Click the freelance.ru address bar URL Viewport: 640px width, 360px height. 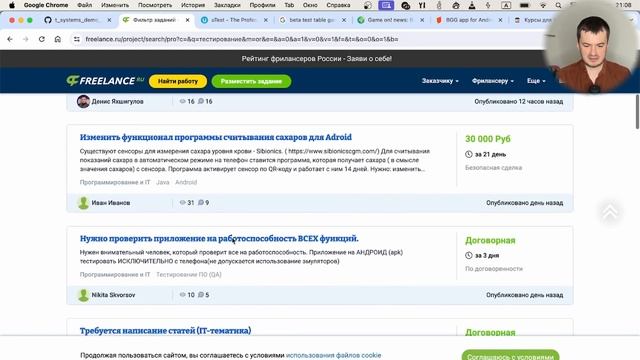pos(242,39)
